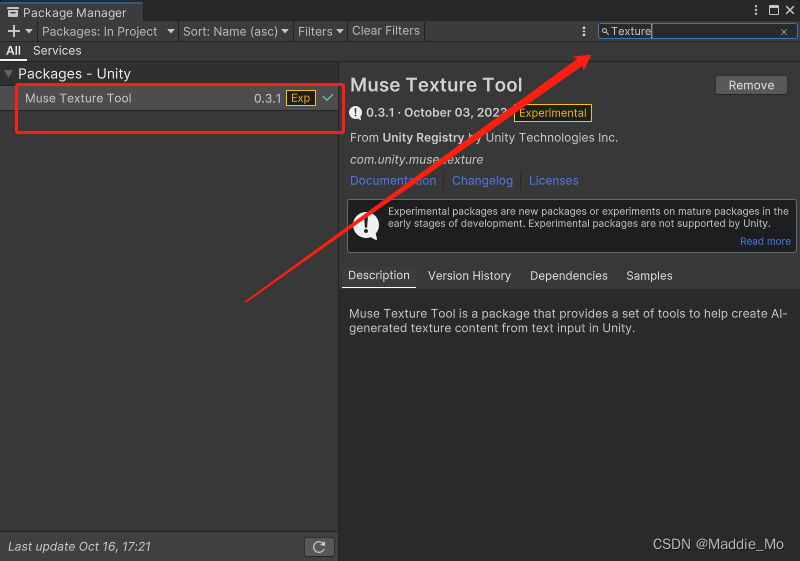Switch to the Services tab
Viewport: 800px width, 561px height.
pyautogui.click(x=57, y=50)
